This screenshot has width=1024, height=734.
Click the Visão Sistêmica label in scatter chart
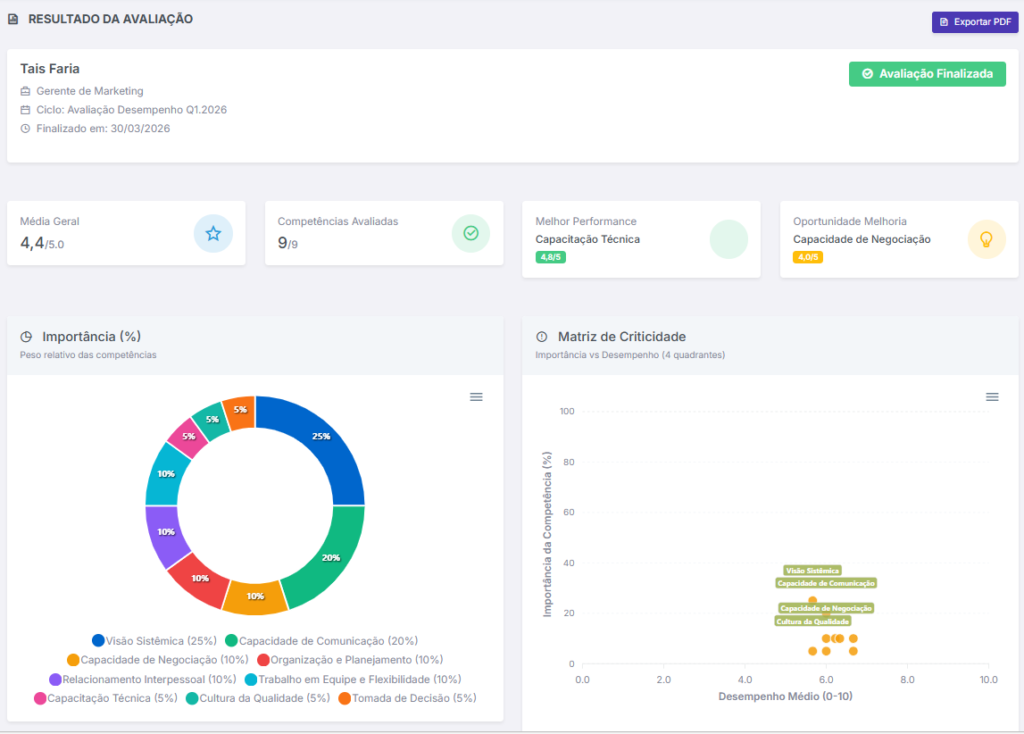pos(812,570)
